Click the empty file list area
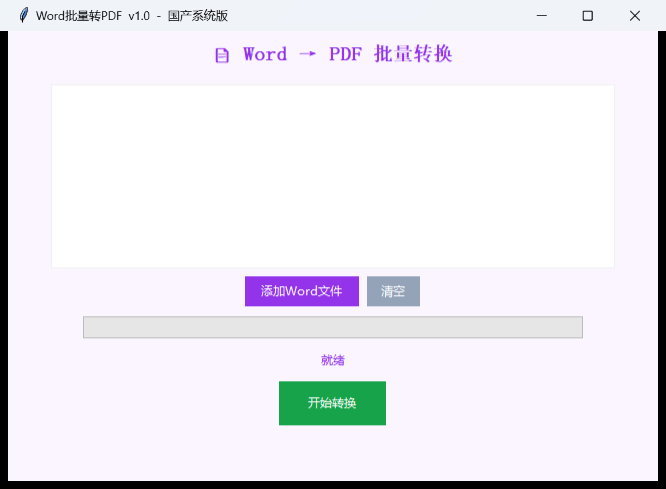Image resolution: width=666 pixels, height=489 pixels. tap(333, 176)
